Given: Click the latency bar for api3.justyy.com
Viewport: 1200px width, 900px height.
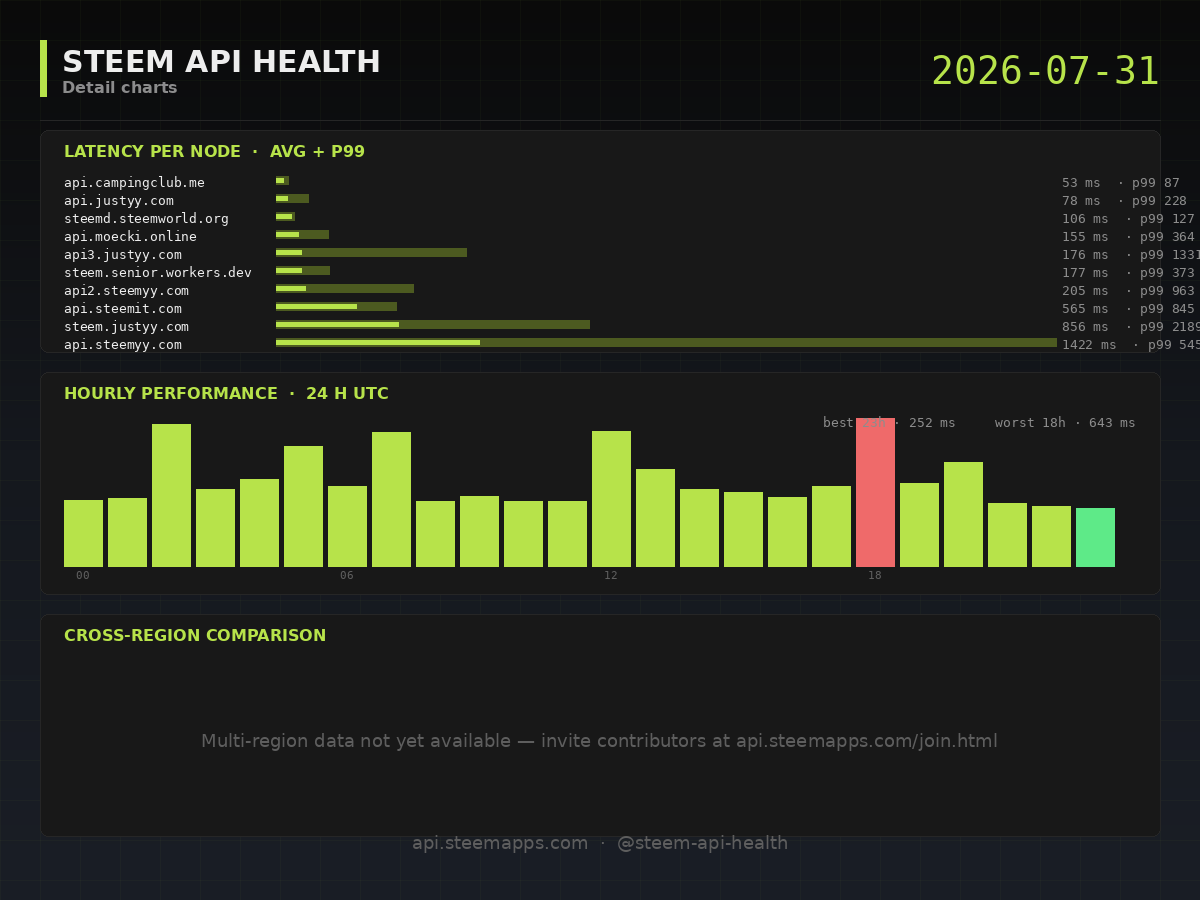Looking at the screenshot, I should tap(371, 252).
